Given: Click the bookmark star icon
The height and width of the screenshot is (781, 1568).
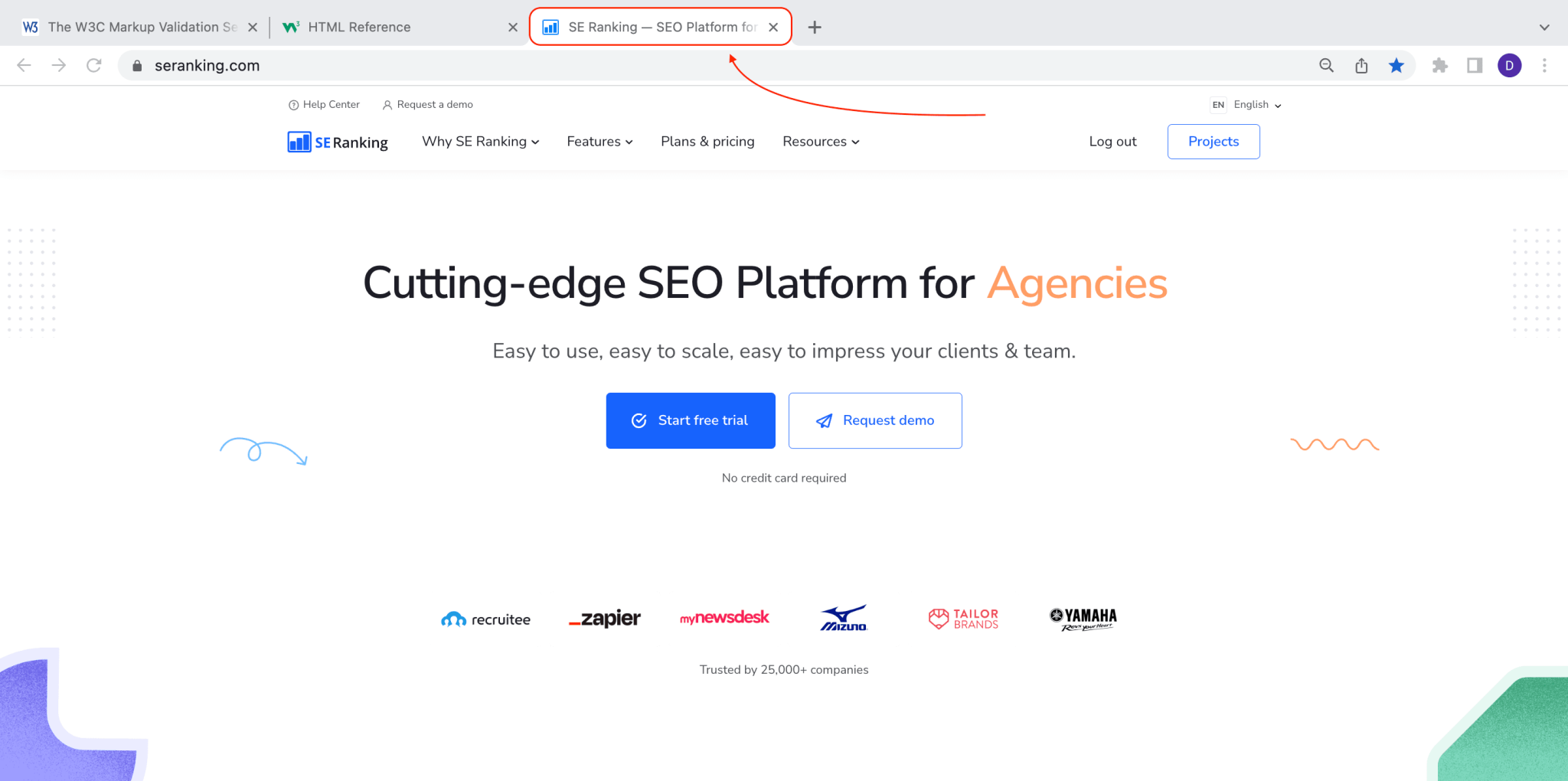Looking at the screenshot, I should (x=1397, y=65).
